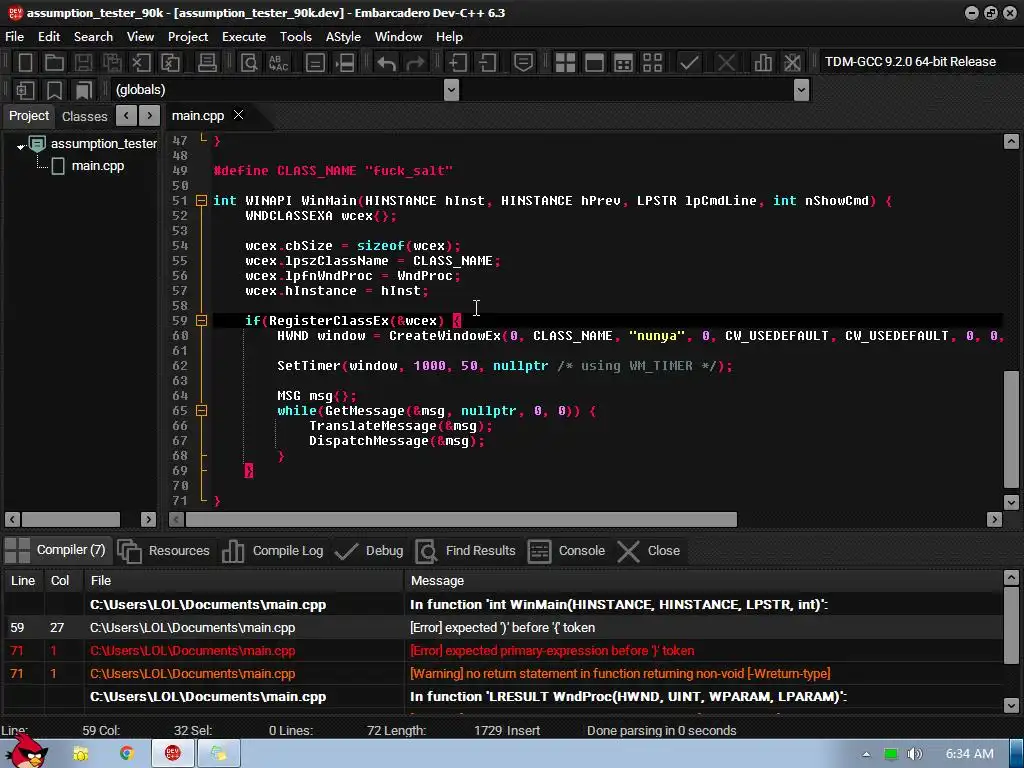Open the empty function list dropdown
Screen dimensions: 1024x768
coord(801,90)
